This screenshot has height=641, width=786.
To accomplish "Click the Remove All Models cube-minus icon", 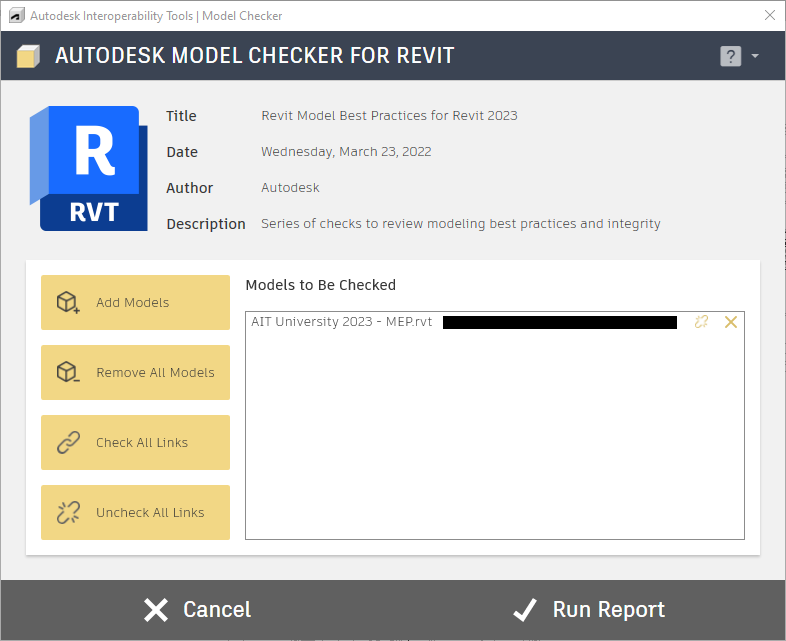I will [x=68, y=372].
